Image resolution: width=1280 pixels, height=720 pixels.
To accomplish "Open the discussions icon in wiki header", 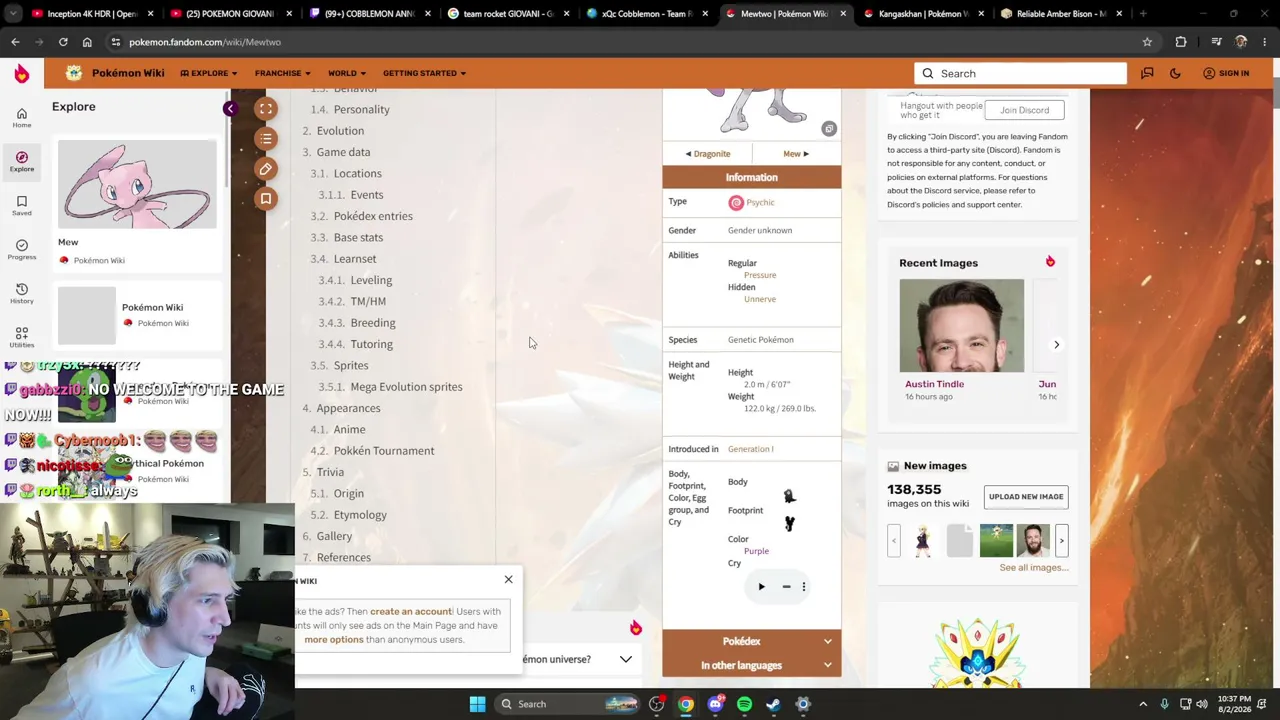I will tap(1147, 73).
